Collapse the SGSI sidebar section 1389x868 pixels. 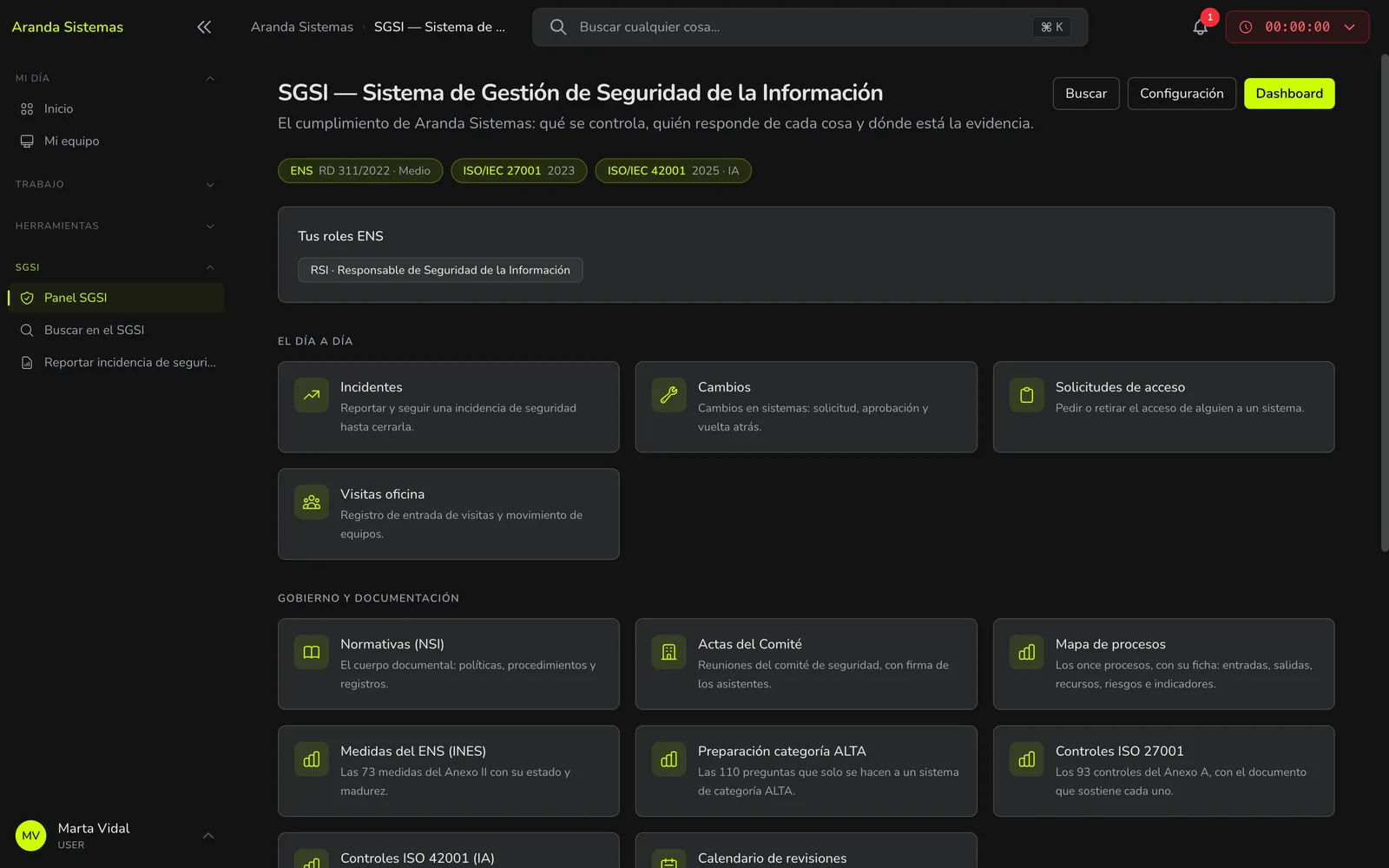tap(210, 267)
